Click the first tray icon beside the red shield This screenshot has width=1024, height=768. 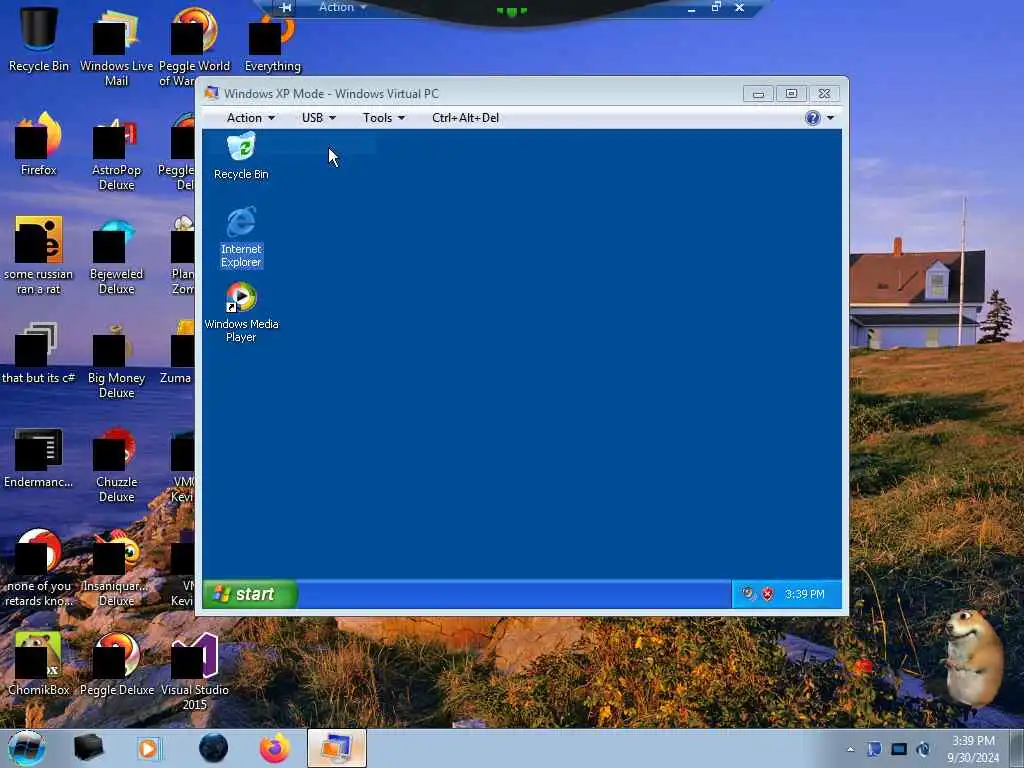748,594
